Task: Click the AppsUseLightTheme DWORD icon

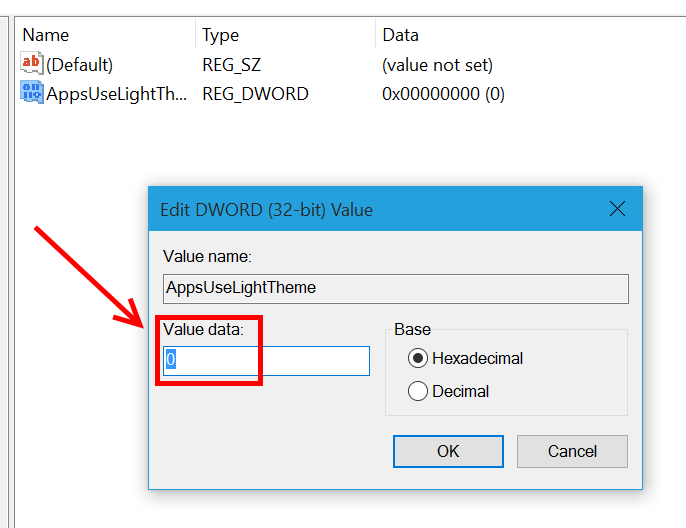Action: pyautogui.click(x=32, y=93)
